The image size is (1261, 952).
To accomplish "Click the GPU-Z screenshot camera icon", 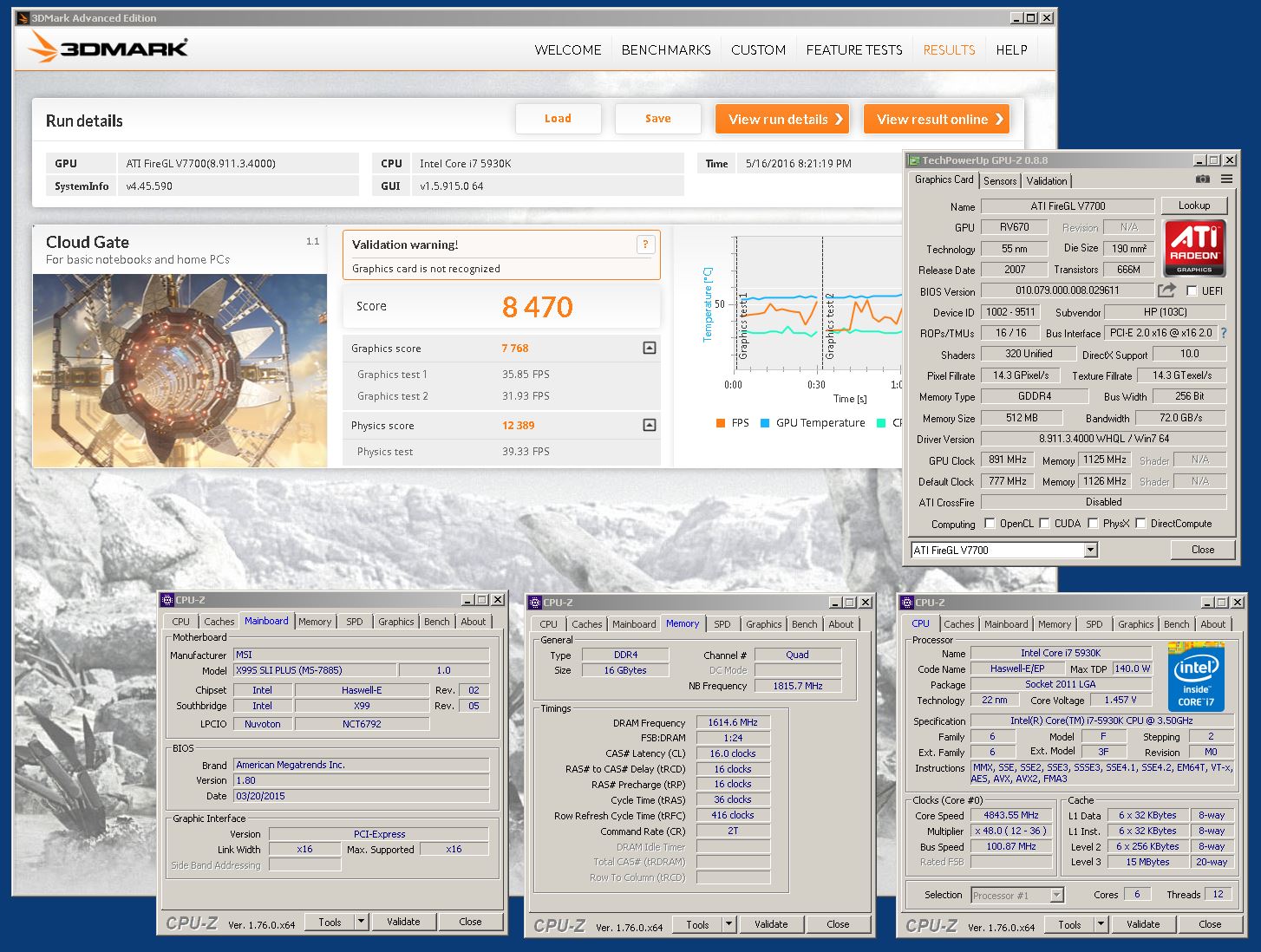I will pyautogui.click(x=1202, y=179).
